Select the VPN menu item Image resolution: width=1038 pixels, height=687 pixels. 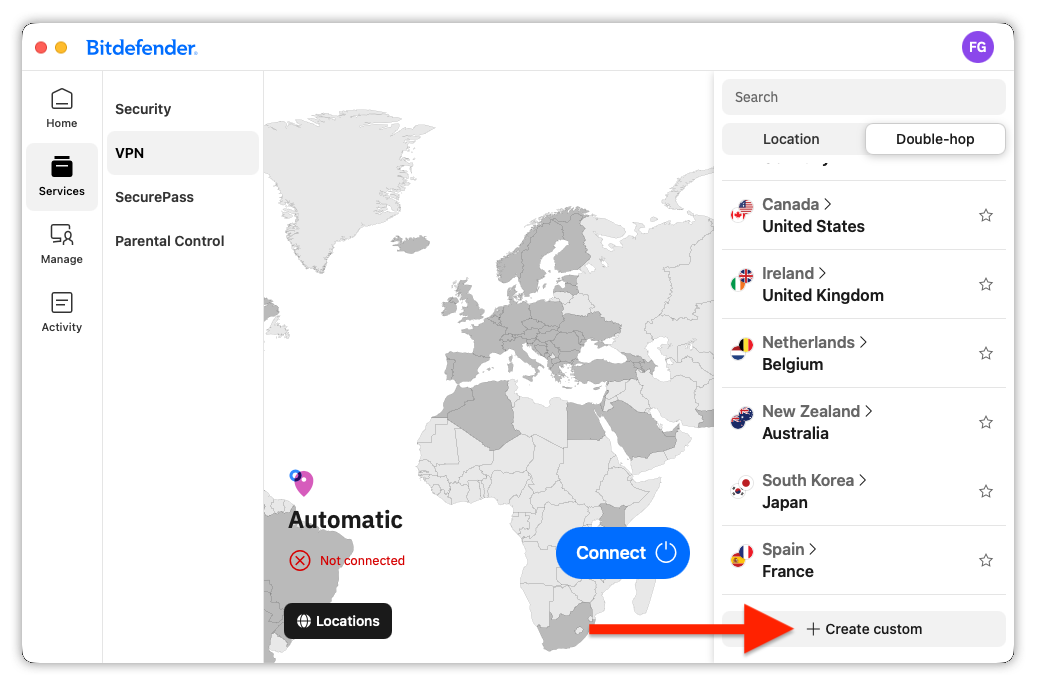pyautogui.click(x=183, y=153)
